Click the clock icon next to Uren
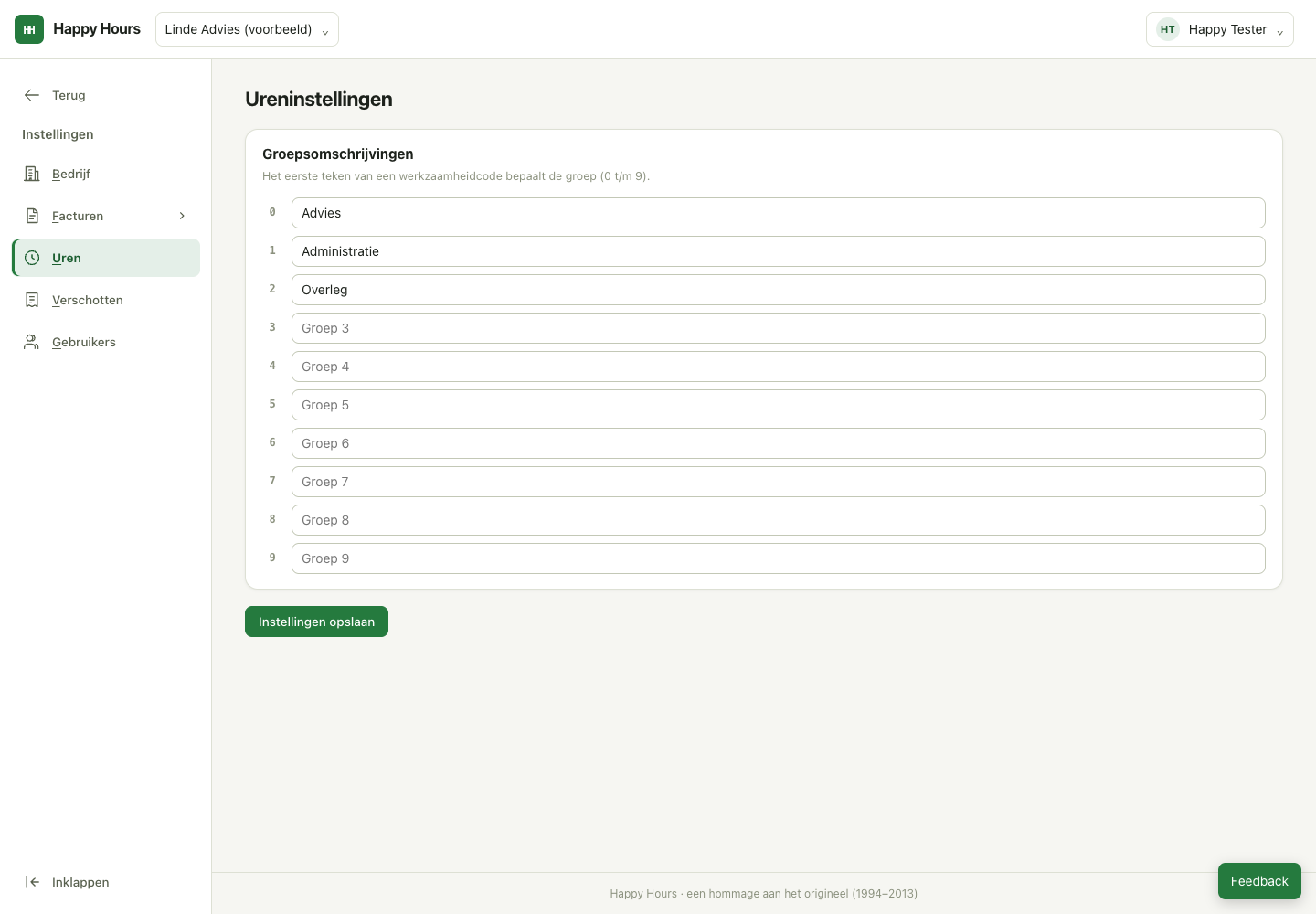 pos(32,258)
